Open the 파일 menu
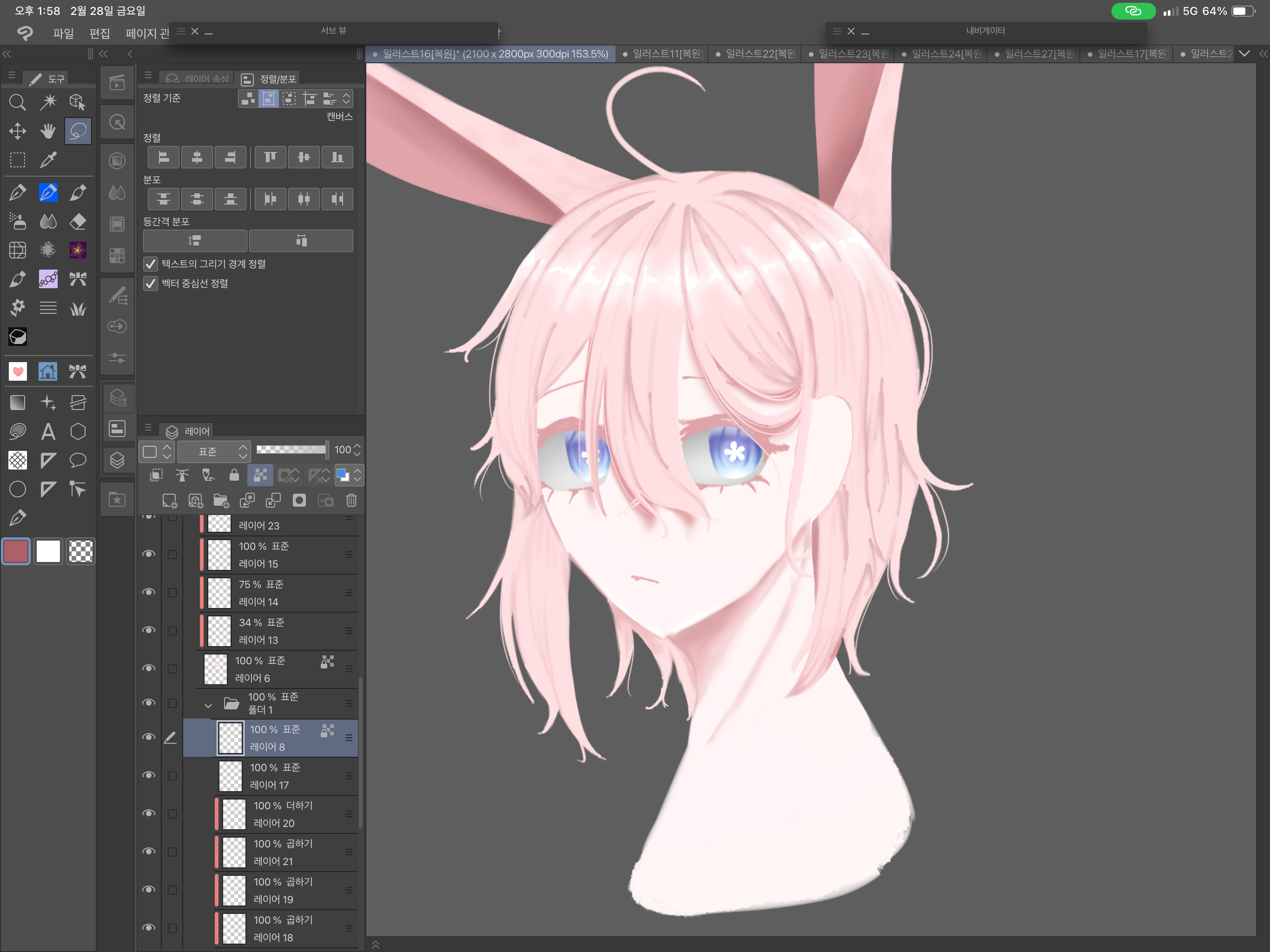The height and width of the screenshot is (952, 1270). point(63,33)
